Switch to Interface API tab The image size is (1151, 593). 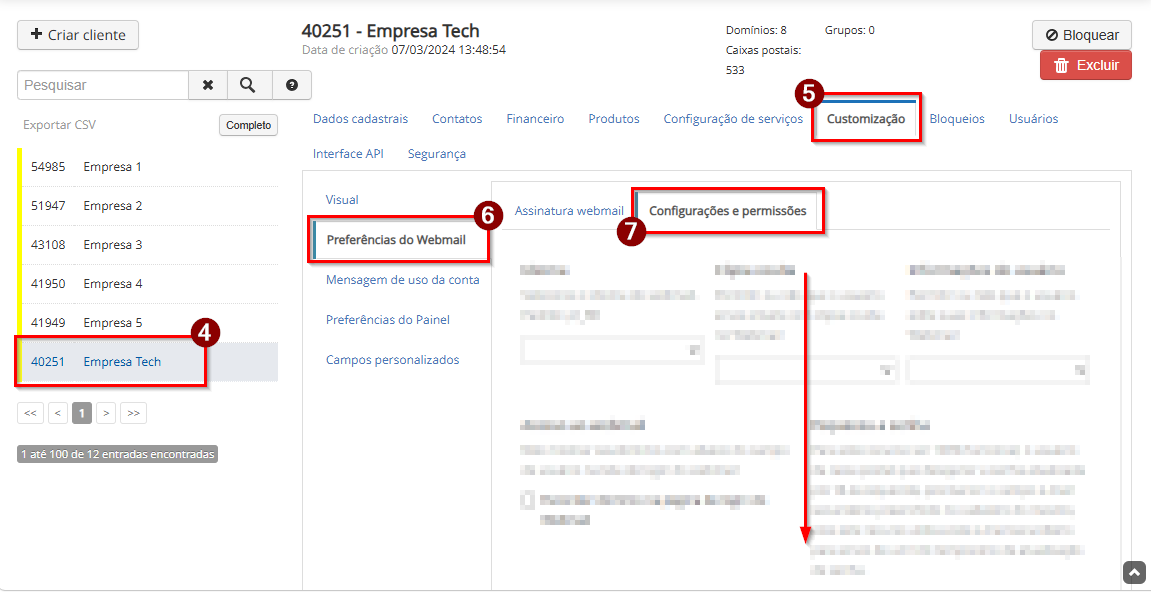point(348,154)
